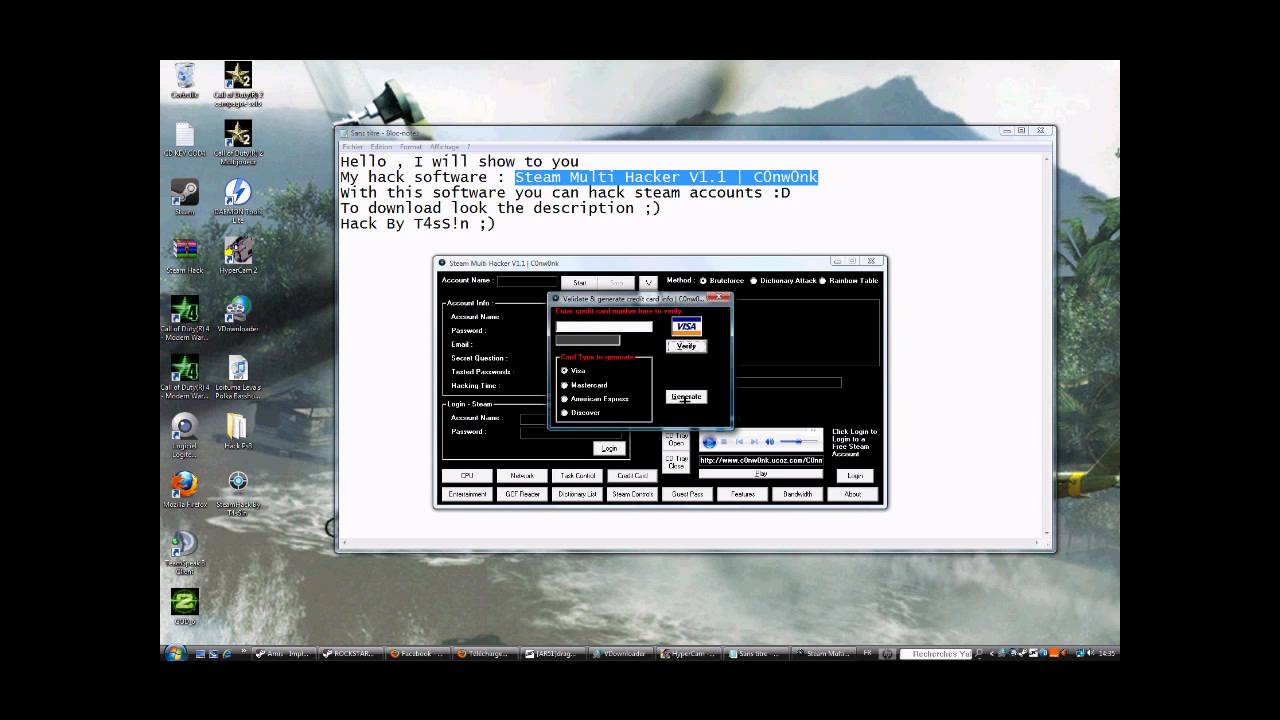Image resolution: width=1280 pixels, height=720 pixels.
Task: Open the Windows Start orb
Action: tap(174, 653)
